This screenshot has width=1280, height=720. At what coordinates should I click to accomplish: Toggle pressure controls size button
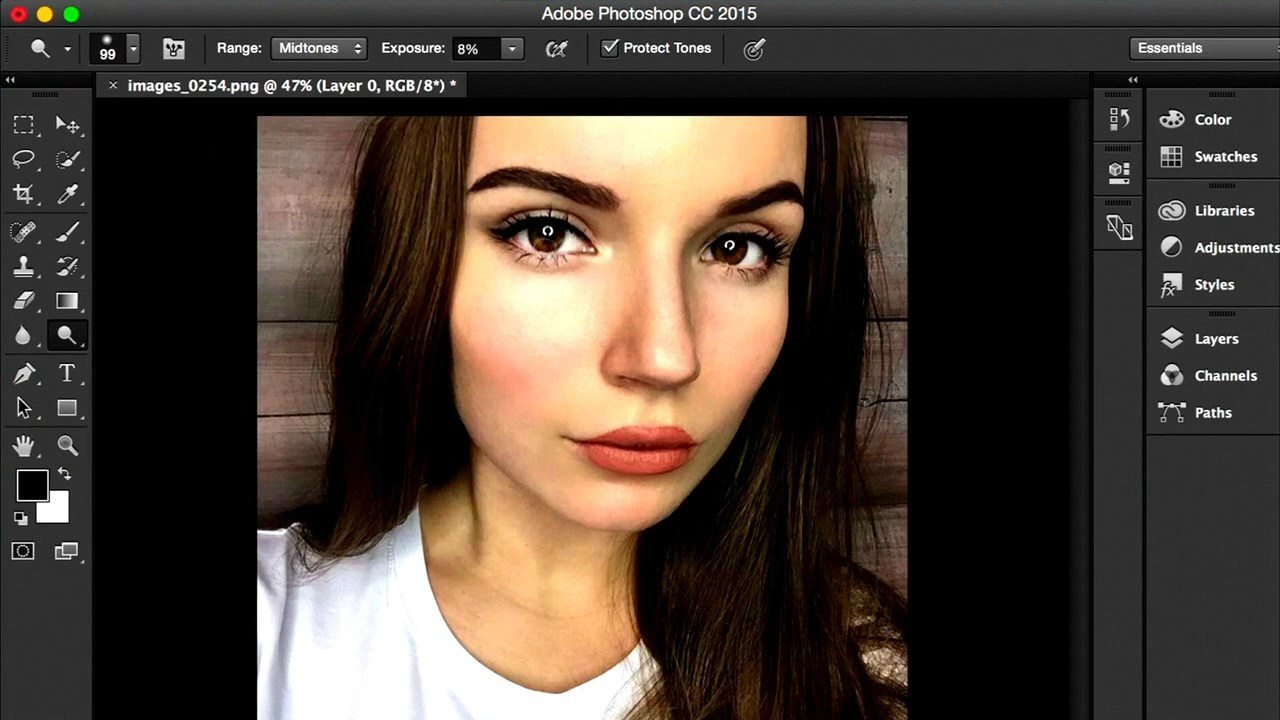tap(754, 48)
